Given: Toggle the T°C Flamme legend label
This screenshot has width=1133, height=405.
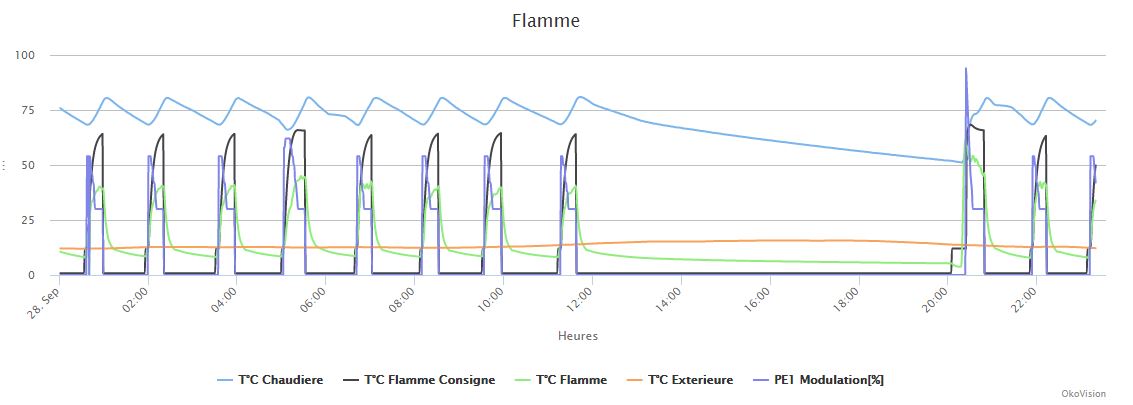Looking at the screenshot, I should [571, 380].
